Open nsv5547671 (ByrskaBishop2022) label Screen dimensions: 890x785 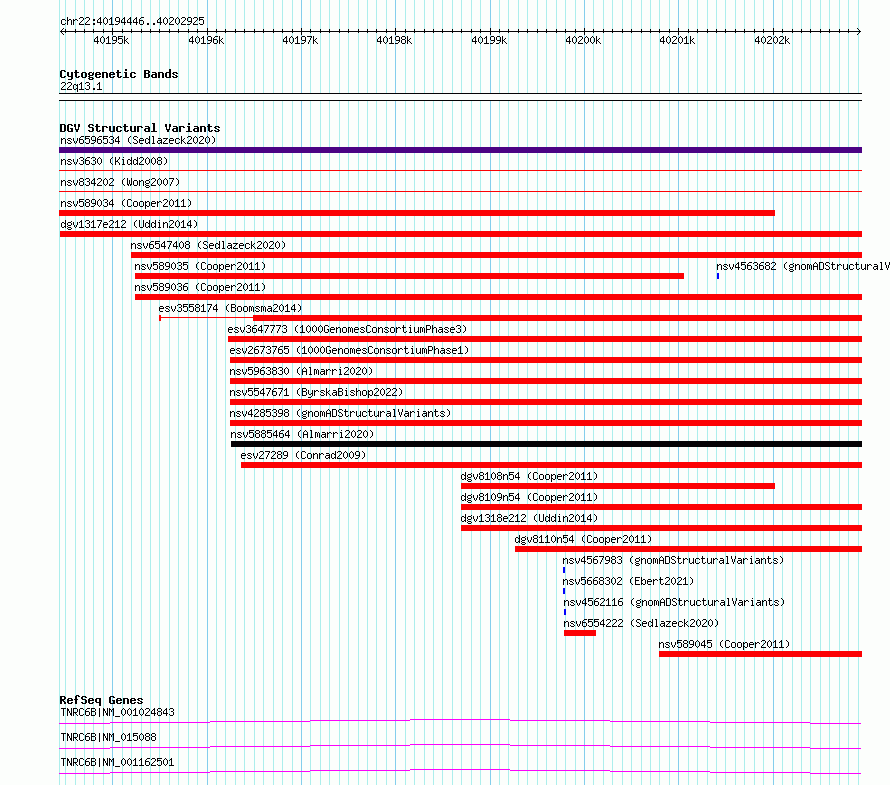[316, 392]
